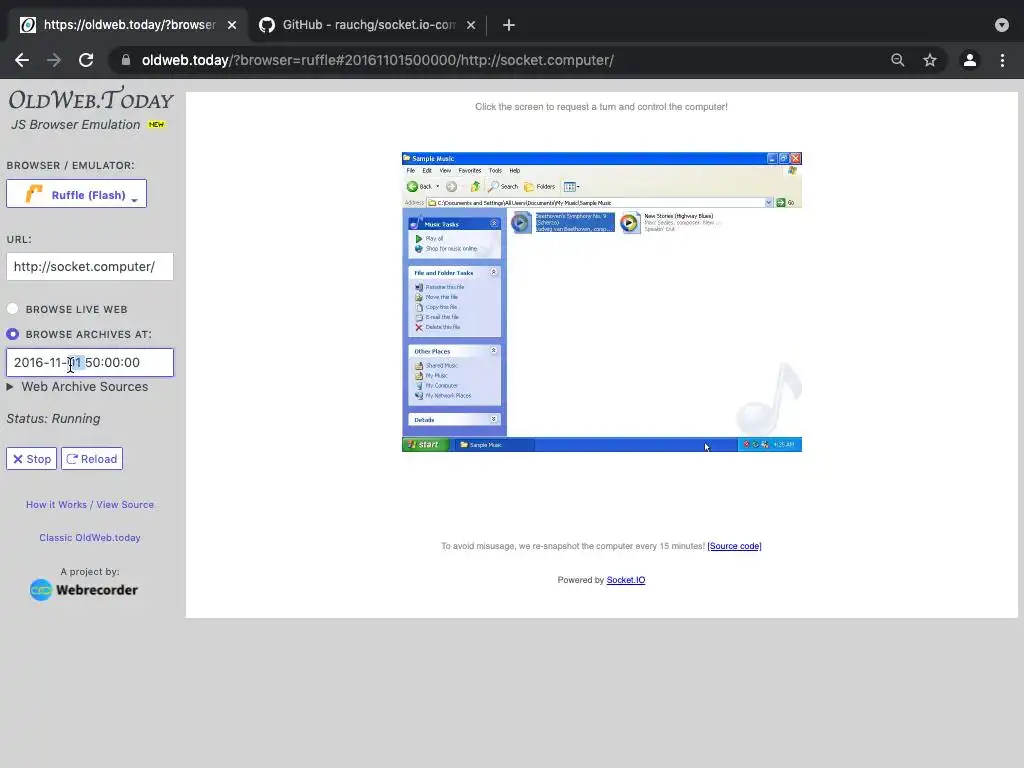
Task: Click Shop for music online
Action: (446, 249)
